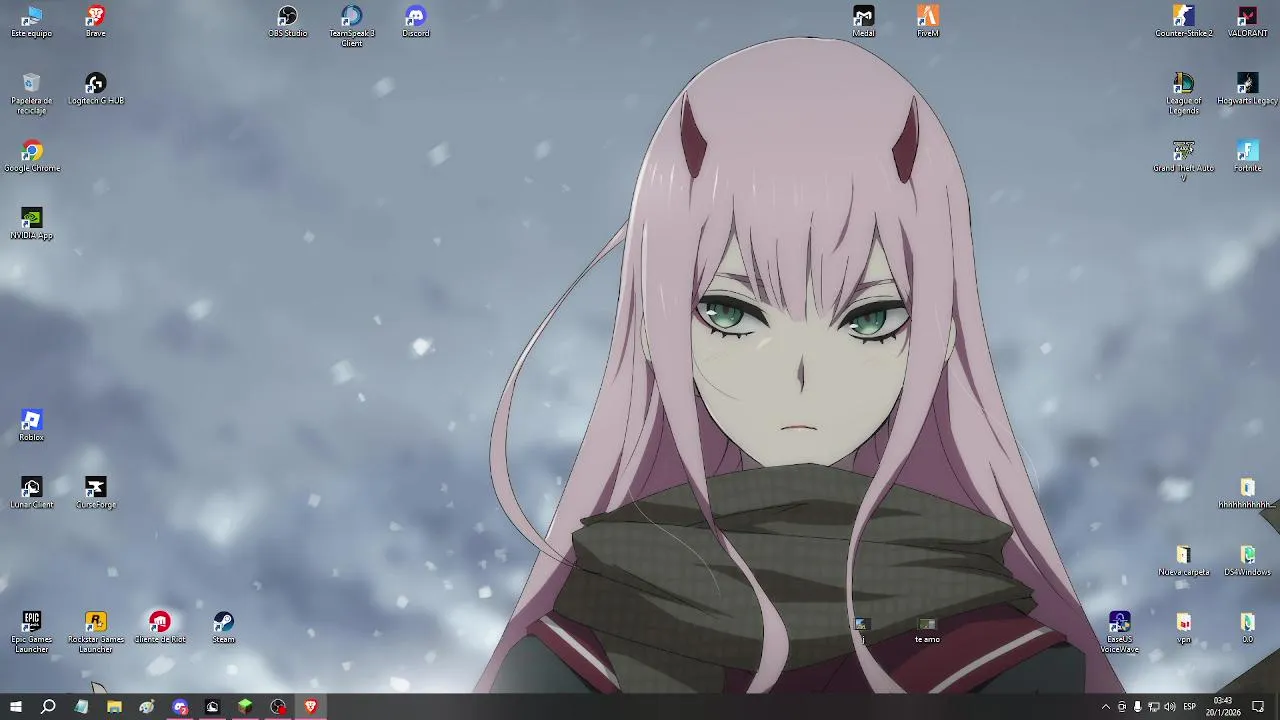The width and height of the screenshot is (1280, 720).
Task: Click the microphone tray icon
Action: coord(1137,707)
